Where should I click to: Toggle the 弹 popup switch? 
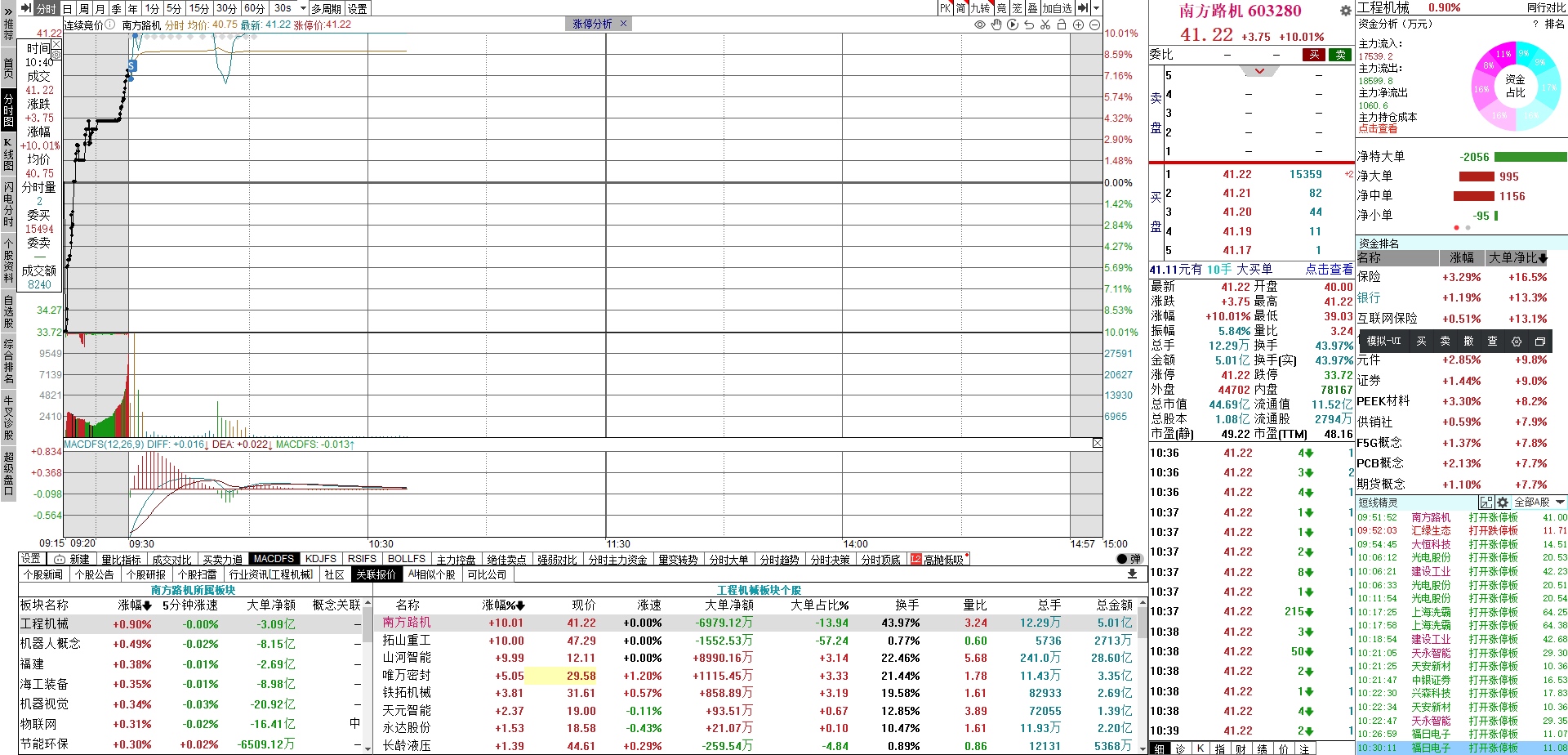[x=1129, y=559]
